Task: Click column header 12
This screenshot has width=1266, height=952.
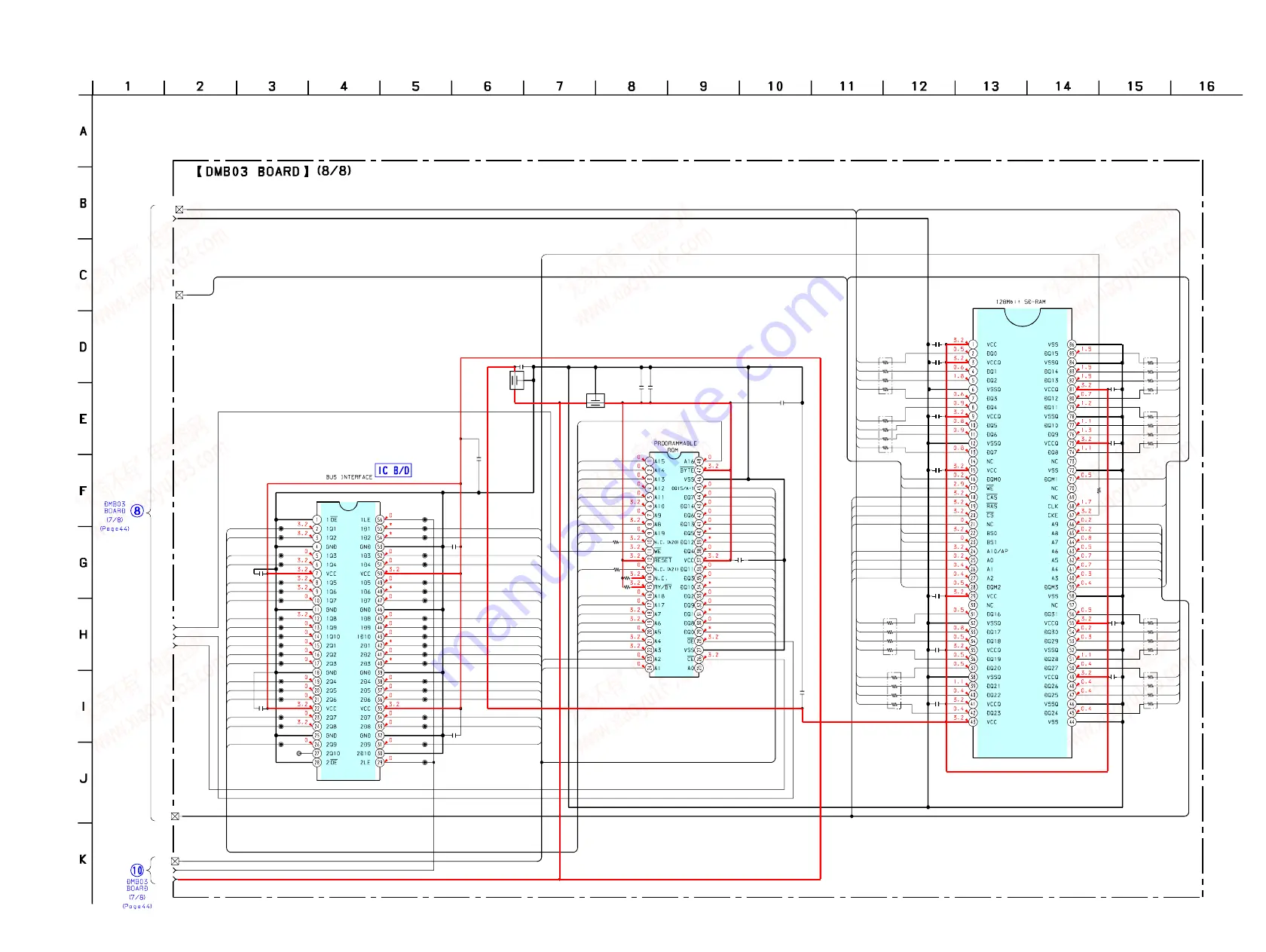Action: pyautogui.click(x=919, y=87)
